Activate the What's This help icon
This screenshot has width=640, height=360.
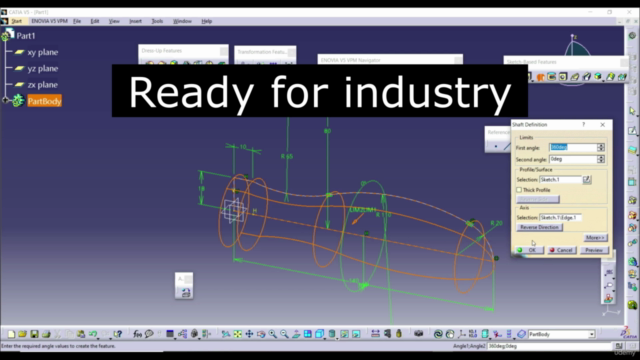pyautogui.click(x=118, y=334)
